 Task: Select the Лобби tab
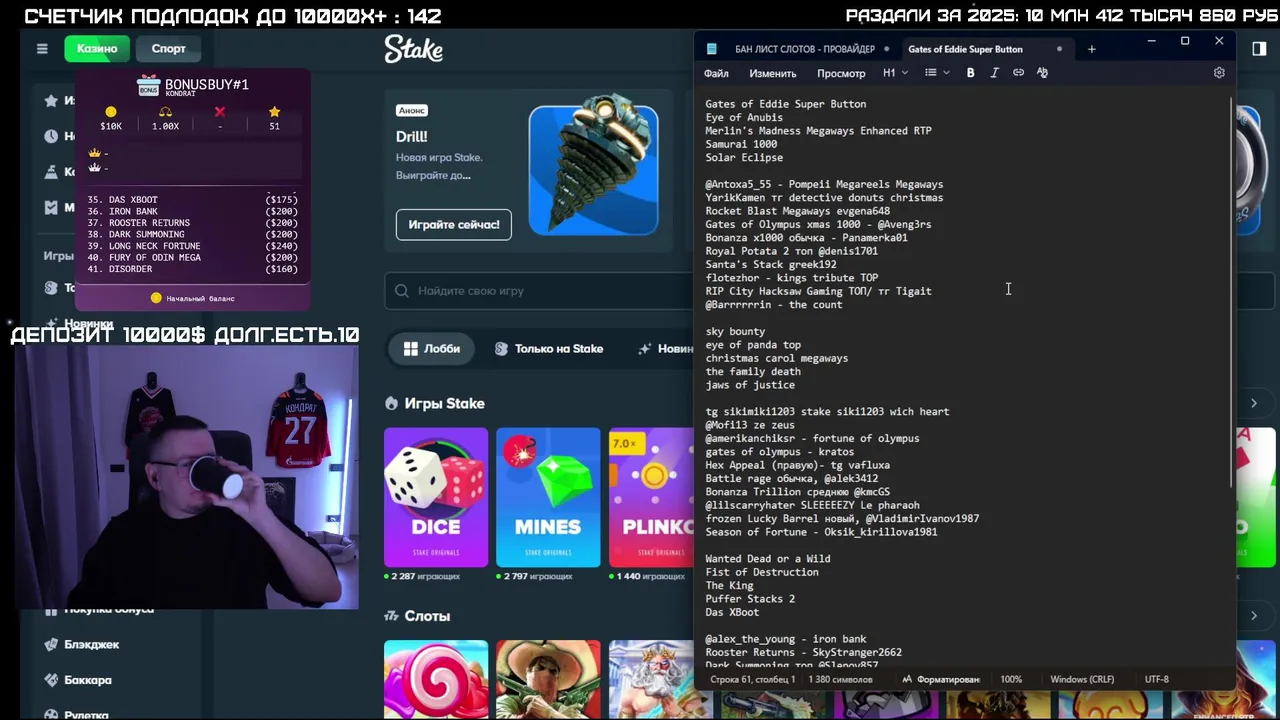point(432,349)
